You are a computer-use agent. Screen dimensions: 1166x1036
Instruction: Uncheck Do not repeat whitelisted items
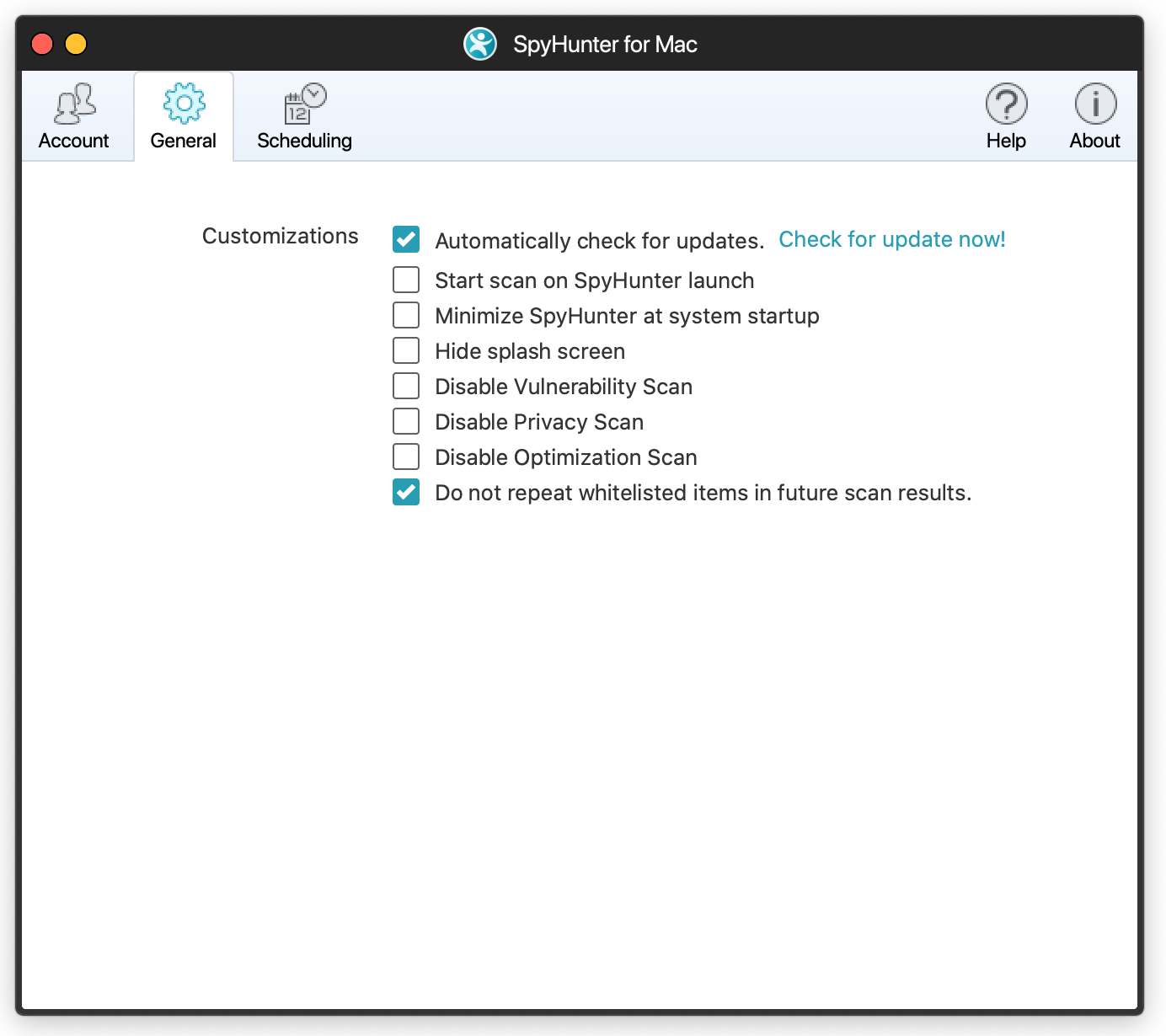click(406, 492)
